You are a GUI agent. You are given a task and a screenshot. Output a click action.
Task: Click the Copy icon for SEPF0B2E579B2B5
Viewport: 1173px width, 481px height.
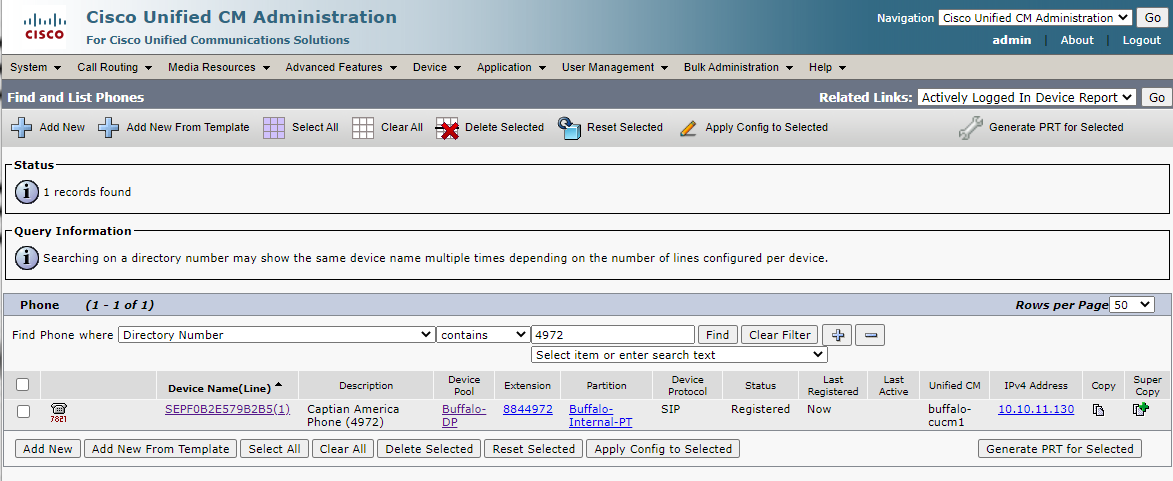(x=1098, y=410)
